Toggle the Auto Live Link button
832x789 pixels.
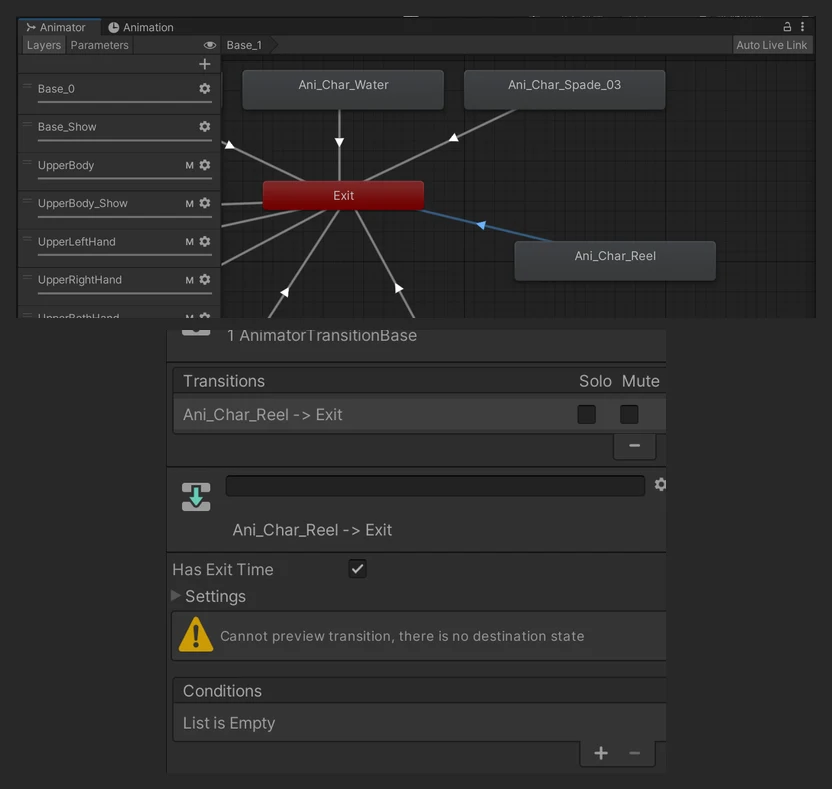point(772,45)
